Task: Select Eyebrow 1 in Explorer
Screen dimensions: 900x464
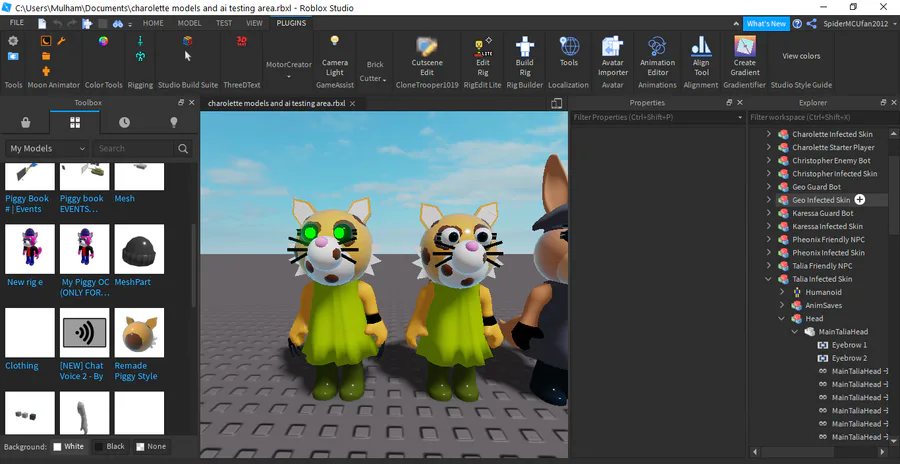Action: click(x=849, y=345)
